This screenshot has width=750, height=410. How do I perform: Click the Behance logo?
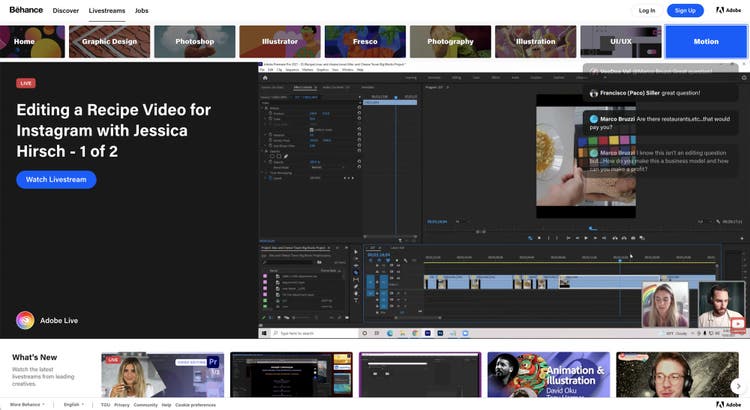point(26,10)
